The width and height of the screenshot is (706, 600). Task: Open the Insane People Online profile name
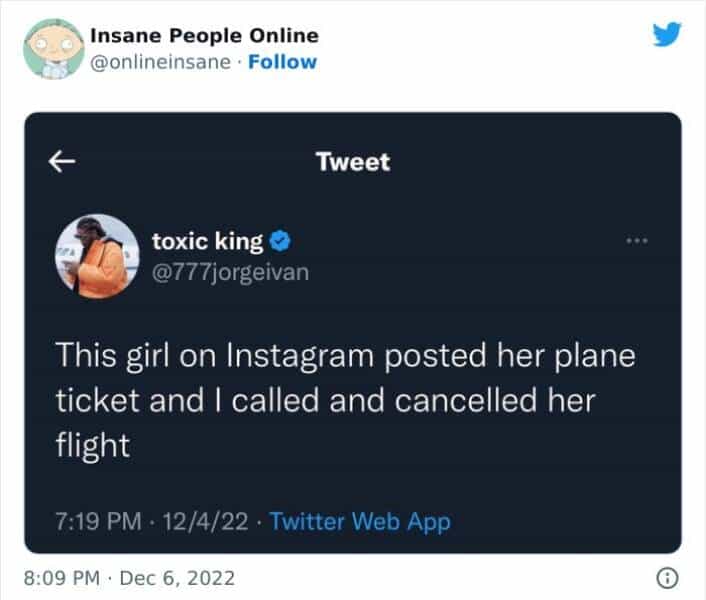coord(204,36)
